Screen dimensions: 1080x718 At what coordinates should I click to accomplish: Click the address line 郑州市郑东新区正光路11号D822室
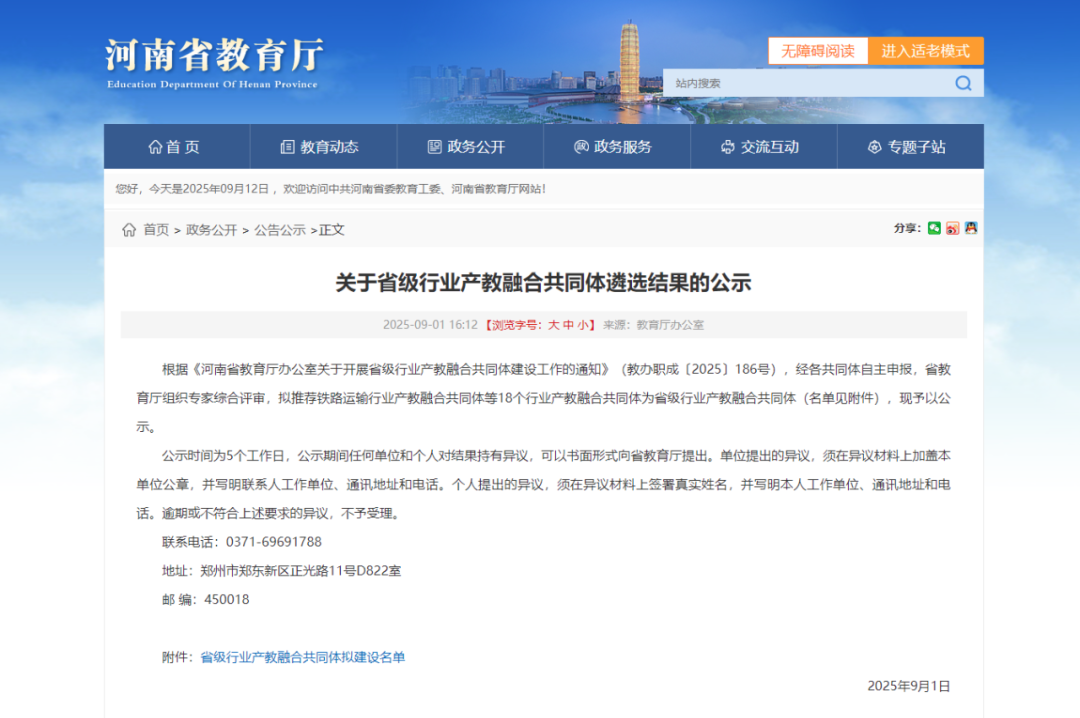coord(300,571)
